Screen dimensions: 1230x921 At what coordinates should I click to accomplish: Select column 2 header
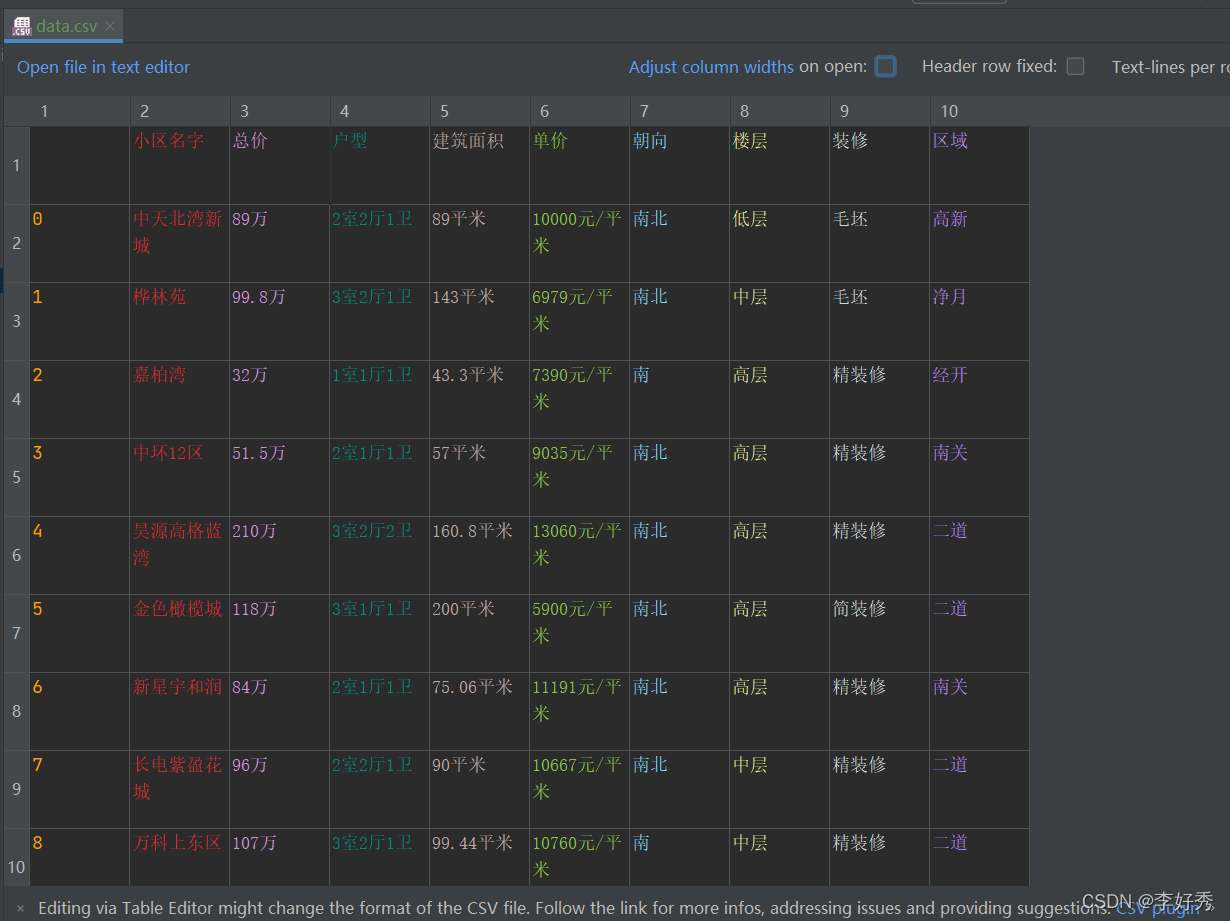pos(180,111)
